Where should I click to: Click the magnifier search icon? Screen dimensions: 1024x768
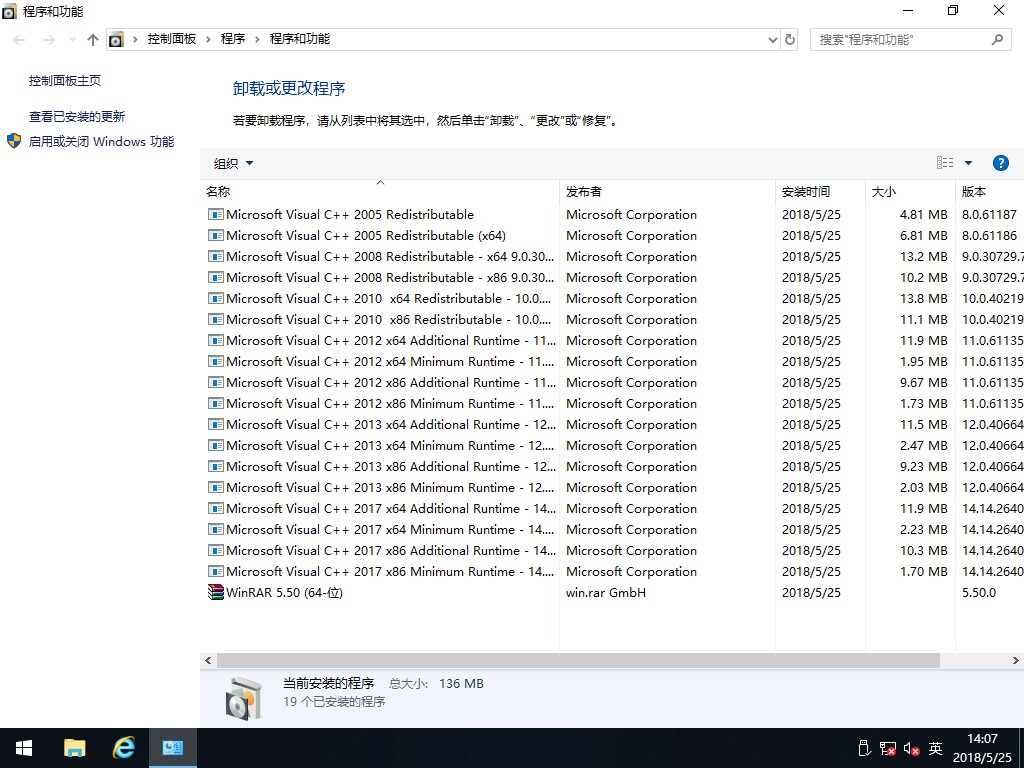pyautogui.click(x=997, y=40)
